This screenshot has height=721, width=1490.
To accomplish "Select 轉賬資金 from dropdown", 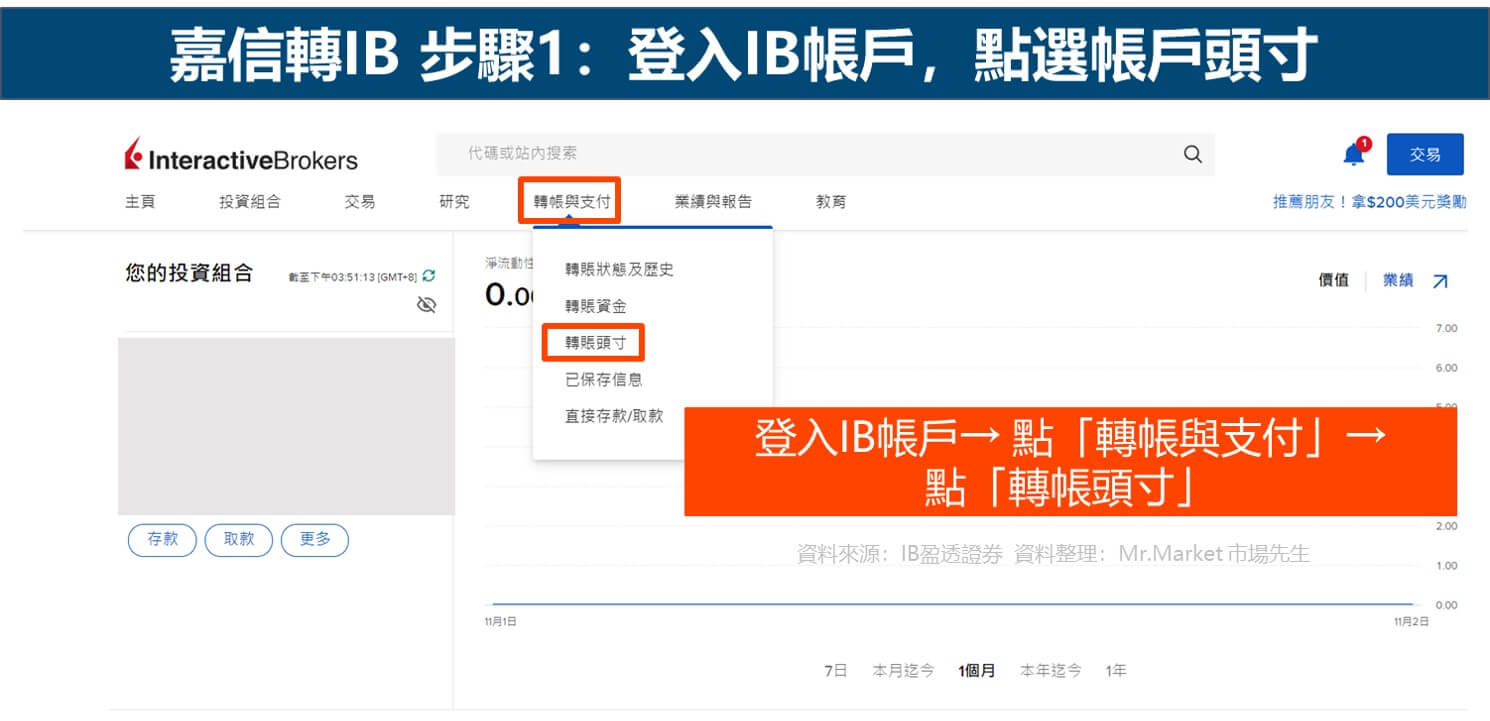I will point(595,307).
